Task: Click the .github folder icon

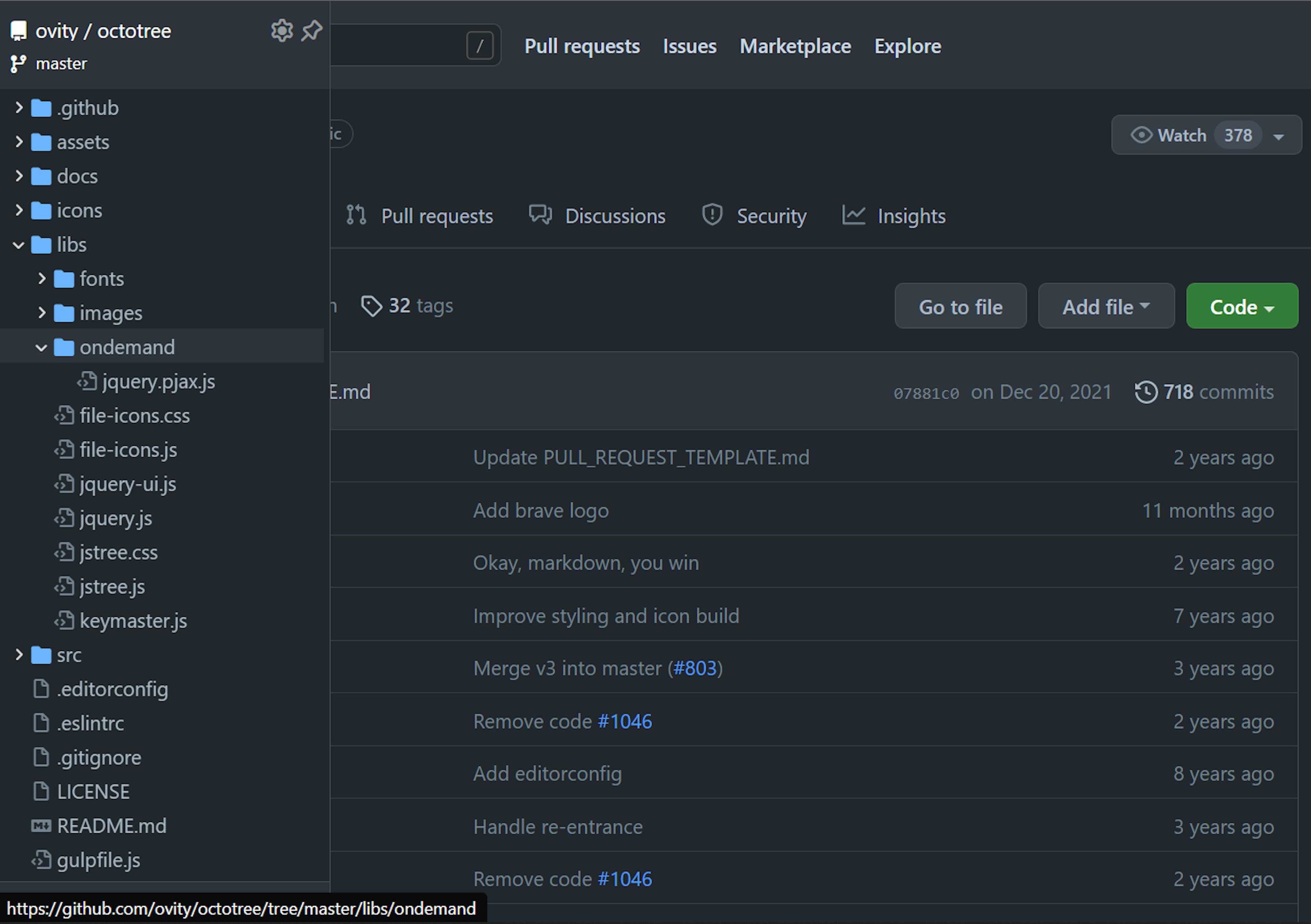Action: click(x=41, y=108)
